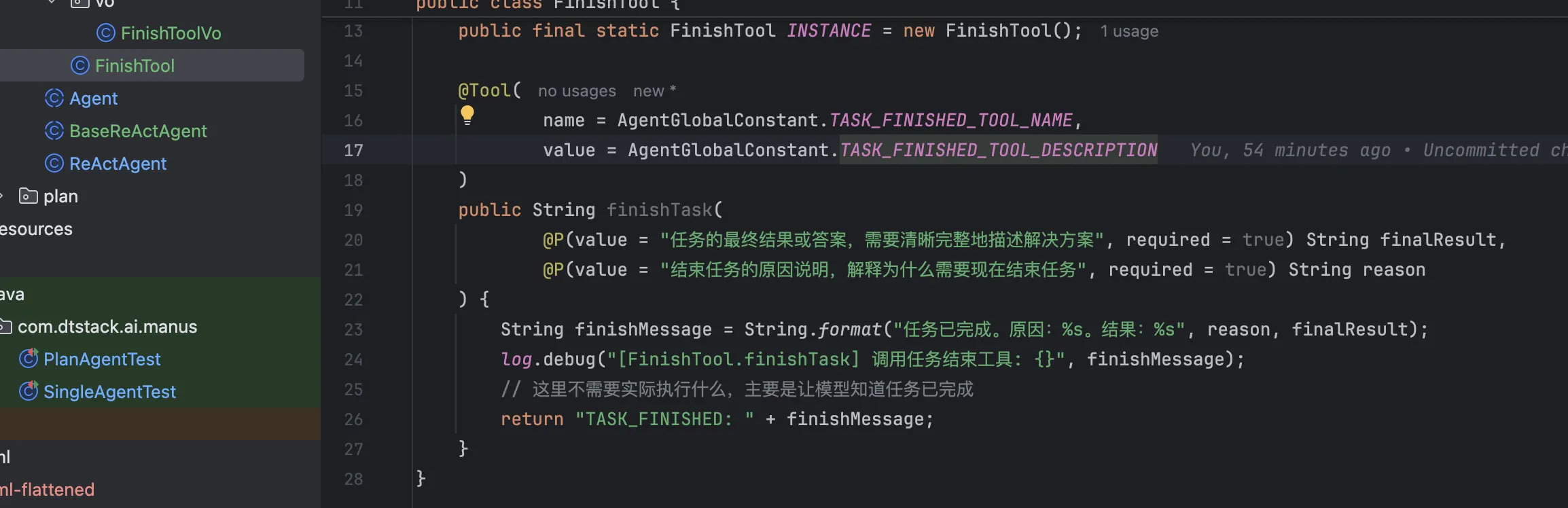Click the Agent class icon
Image resolution: width=1568 pixels, height=508 pixels.
pos(54,98)
